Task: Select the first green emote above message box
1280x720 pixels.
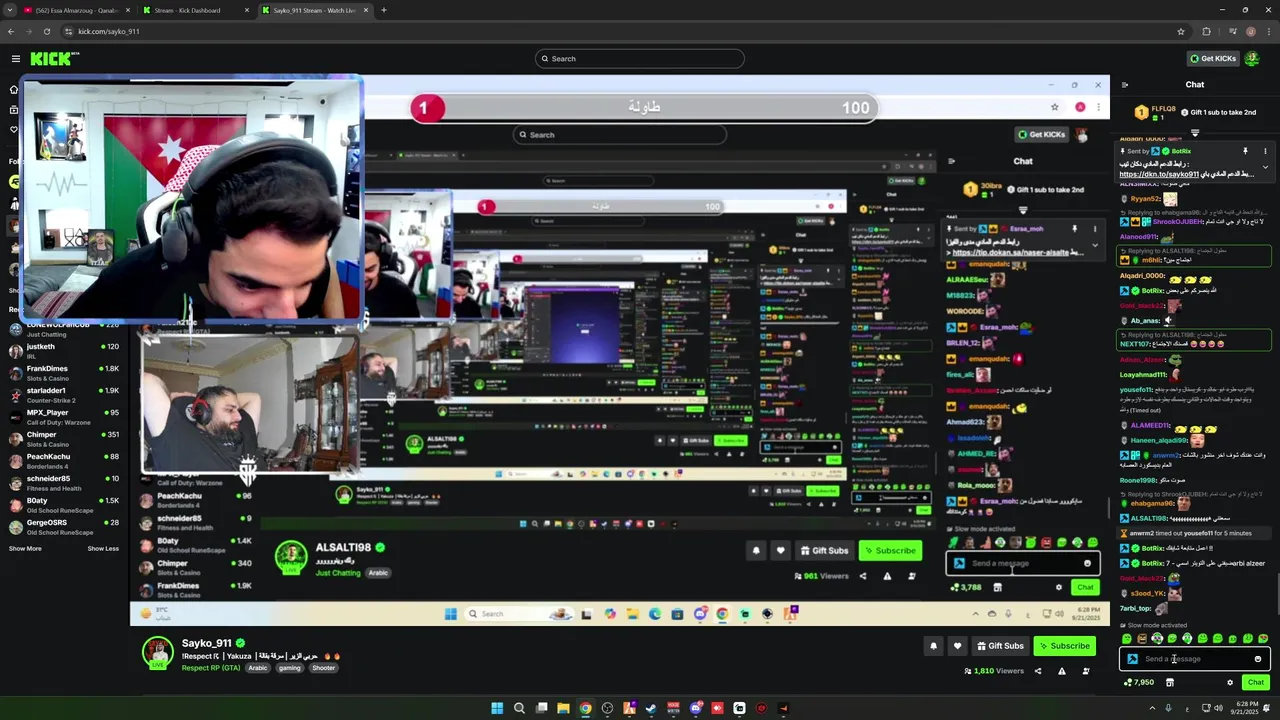Action: point(1127,639)
